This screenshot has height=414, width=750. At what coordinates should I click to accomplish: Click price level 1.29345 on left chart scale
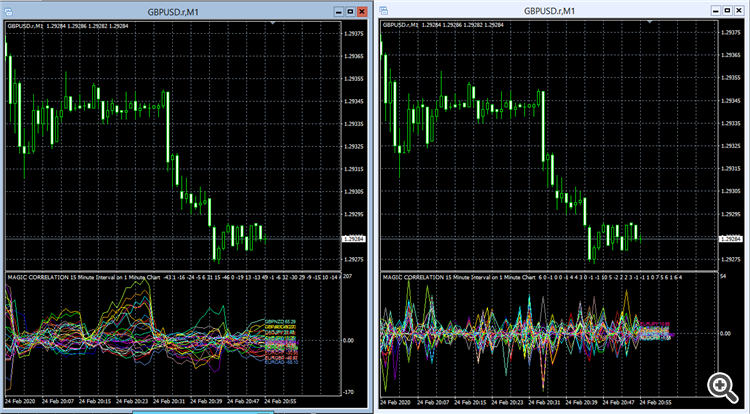[354, 101]
